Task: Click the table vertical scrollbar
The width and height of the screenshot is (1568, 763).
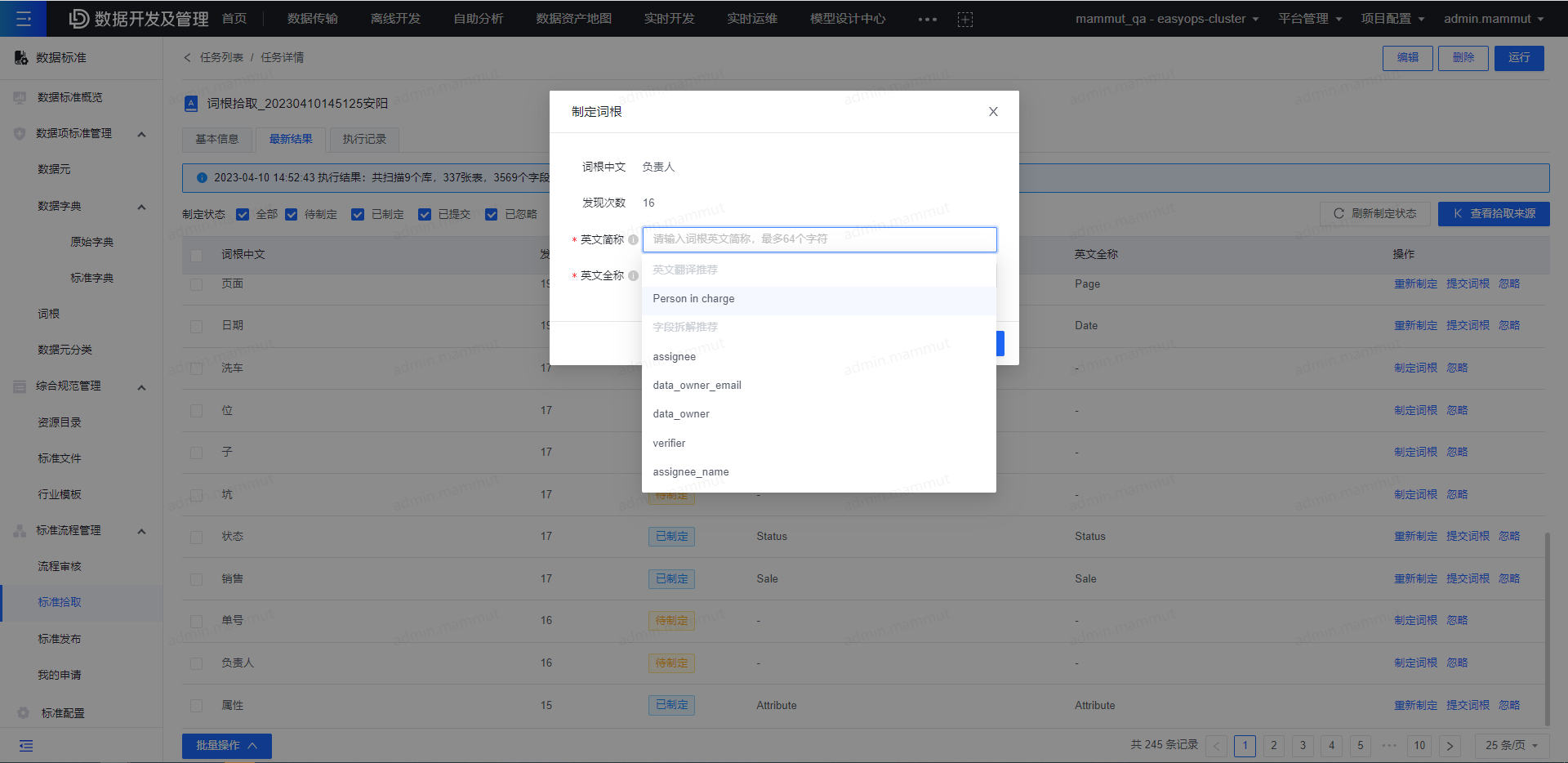Action: point(1547,629)
